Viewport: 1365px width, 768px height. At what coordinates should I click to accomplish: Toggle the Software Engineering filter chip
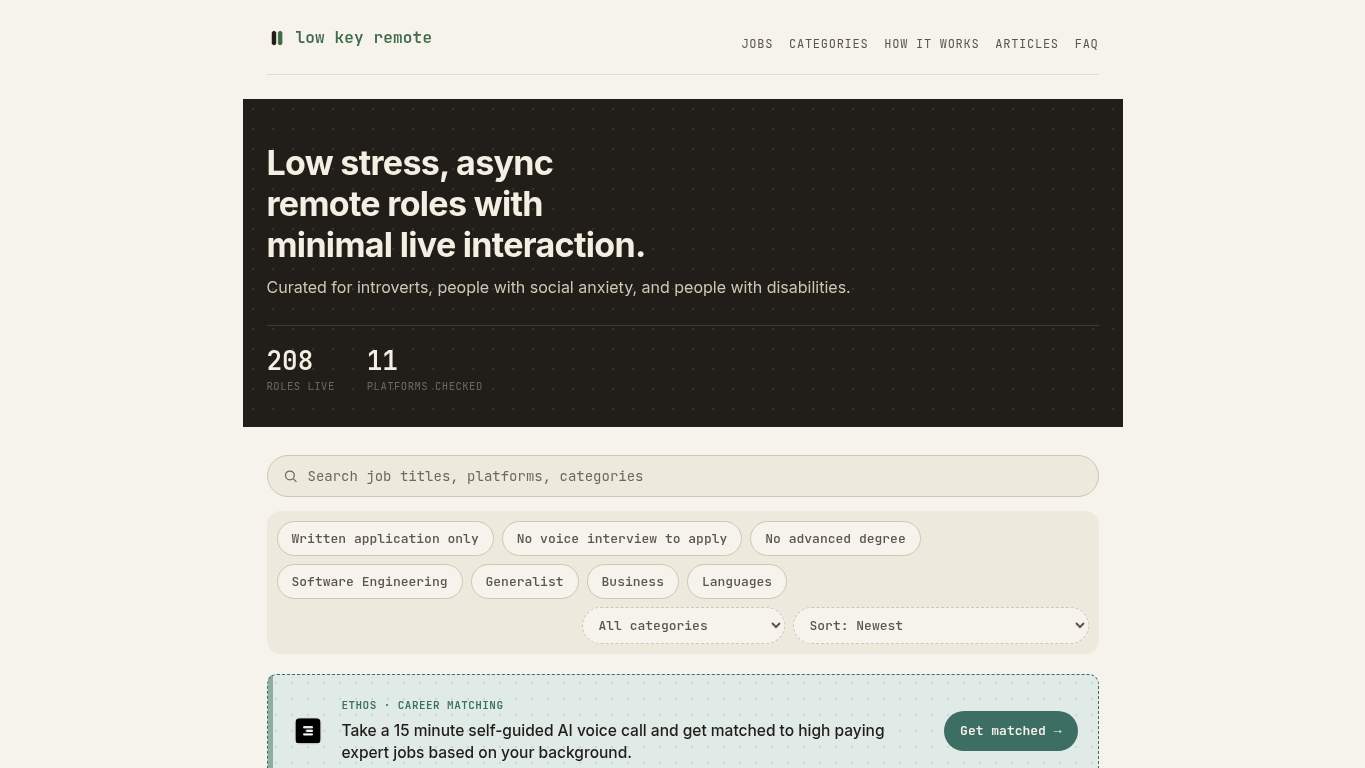click(x=370, y=582)
